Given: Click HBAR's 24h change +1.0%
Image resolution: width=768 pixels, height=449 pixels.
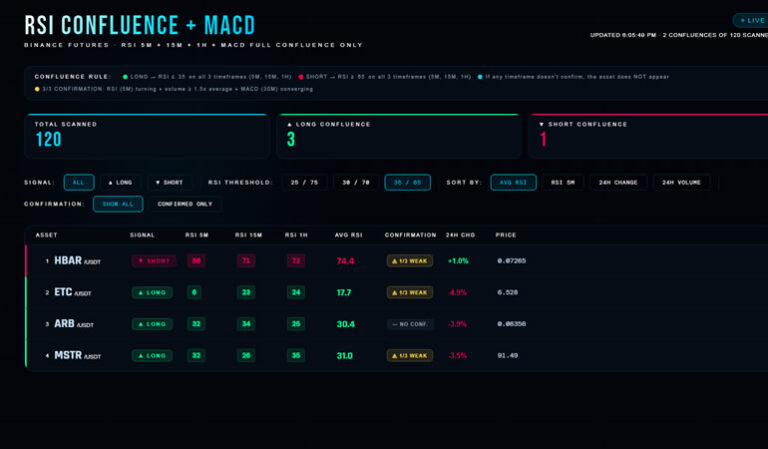Looking at the screenshot, I should pos(458,261).
